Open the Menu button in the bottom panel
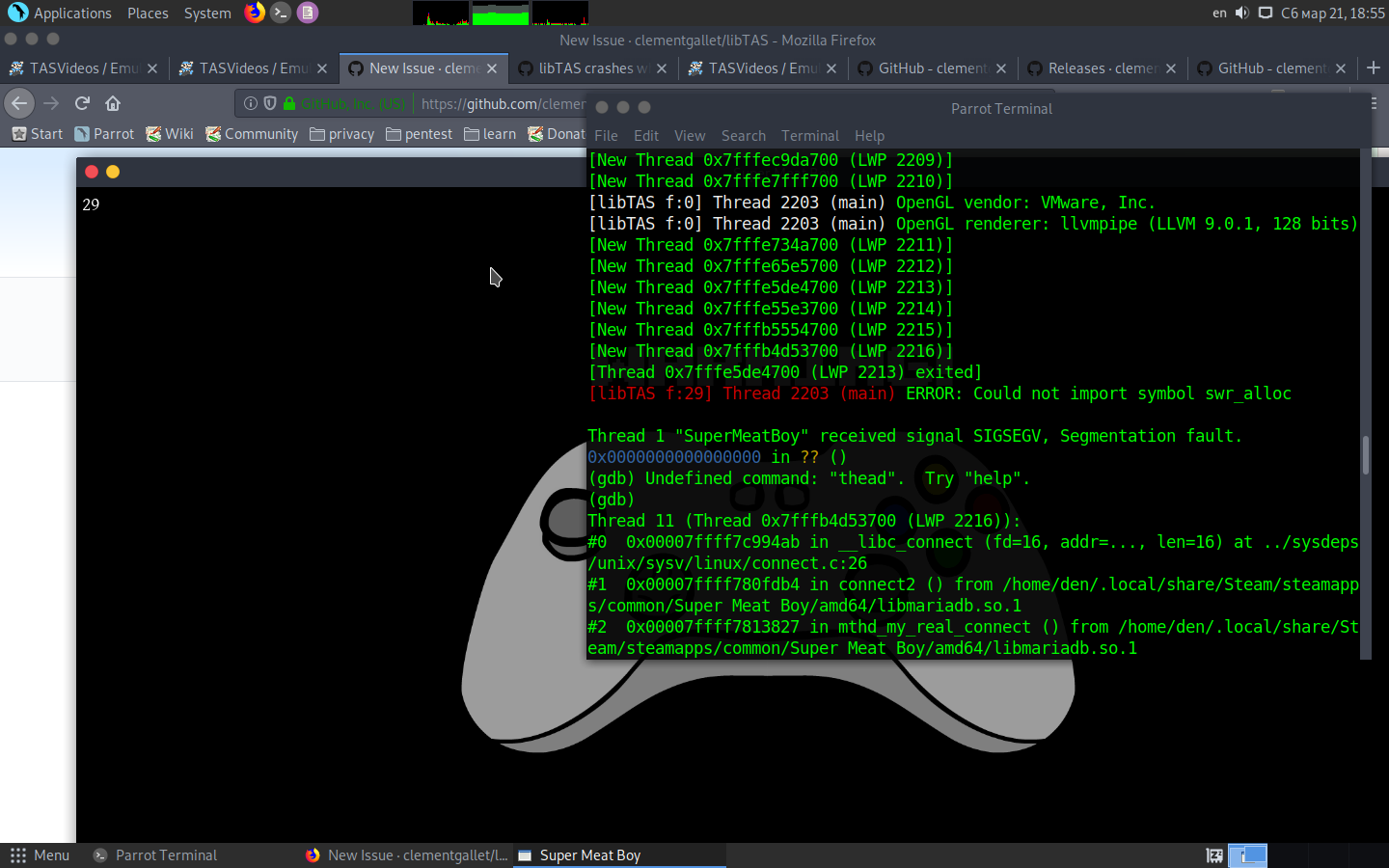Viewport: 1389px width, 868px height. (40, 855)
